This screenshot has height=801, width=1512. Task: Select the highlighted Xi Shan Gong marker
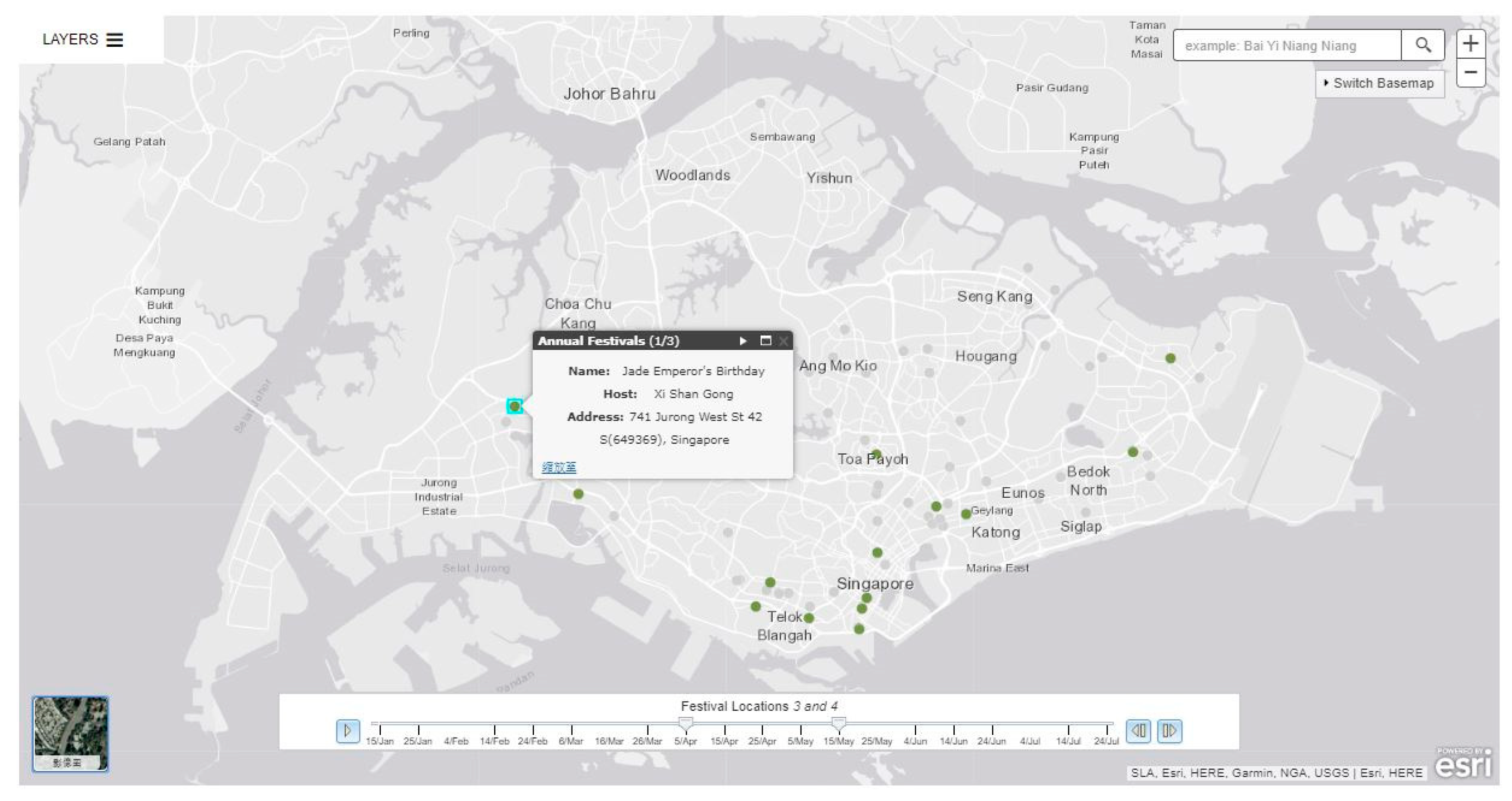click(515, 406)
